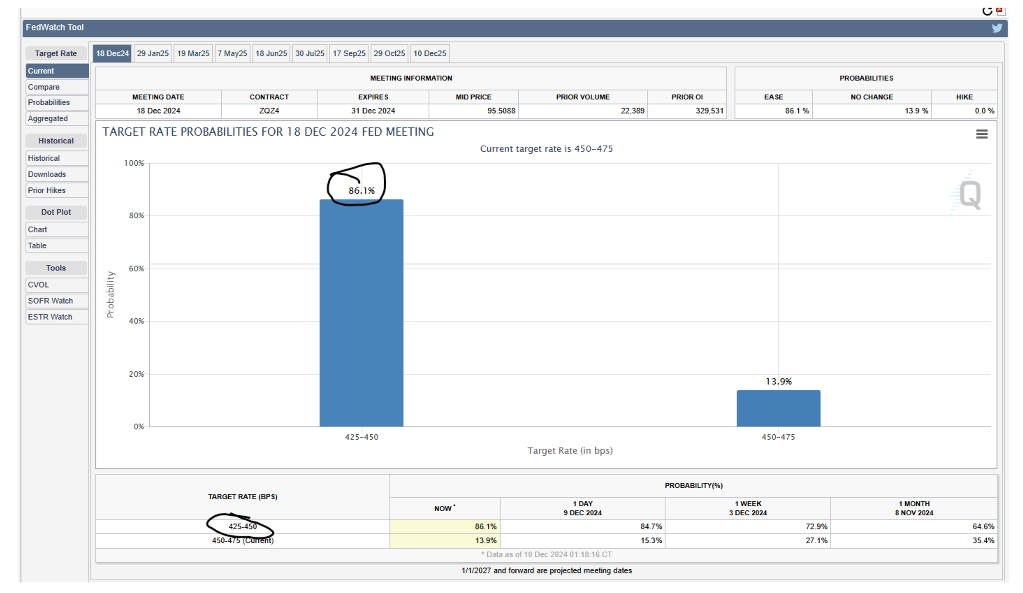Click the tall 425-450 probability bar

point(361,313)
